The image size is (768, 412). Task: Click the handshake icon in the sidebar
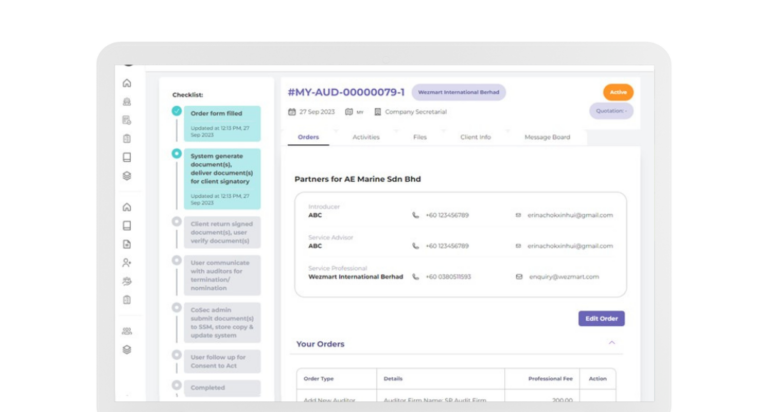pyautogui.click(x=127, y=281)
